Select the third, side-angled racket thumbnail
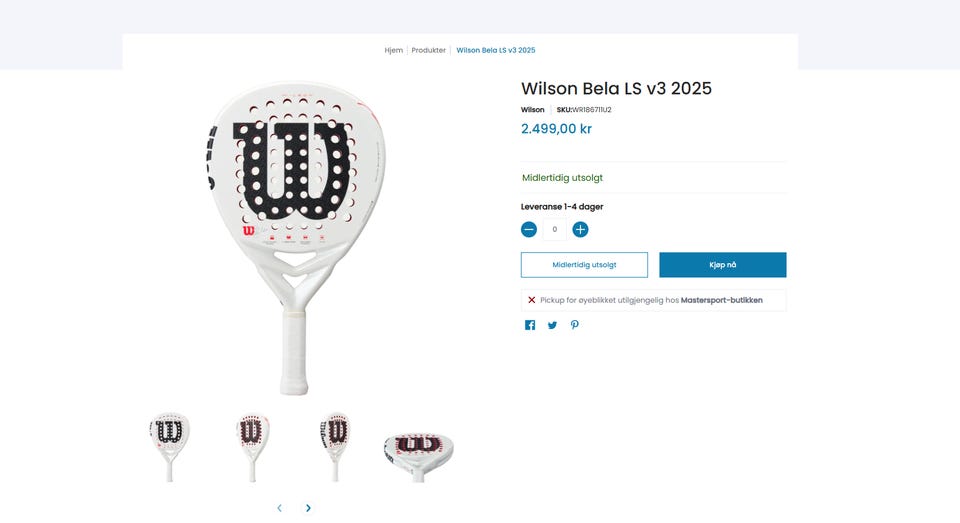 335,444
